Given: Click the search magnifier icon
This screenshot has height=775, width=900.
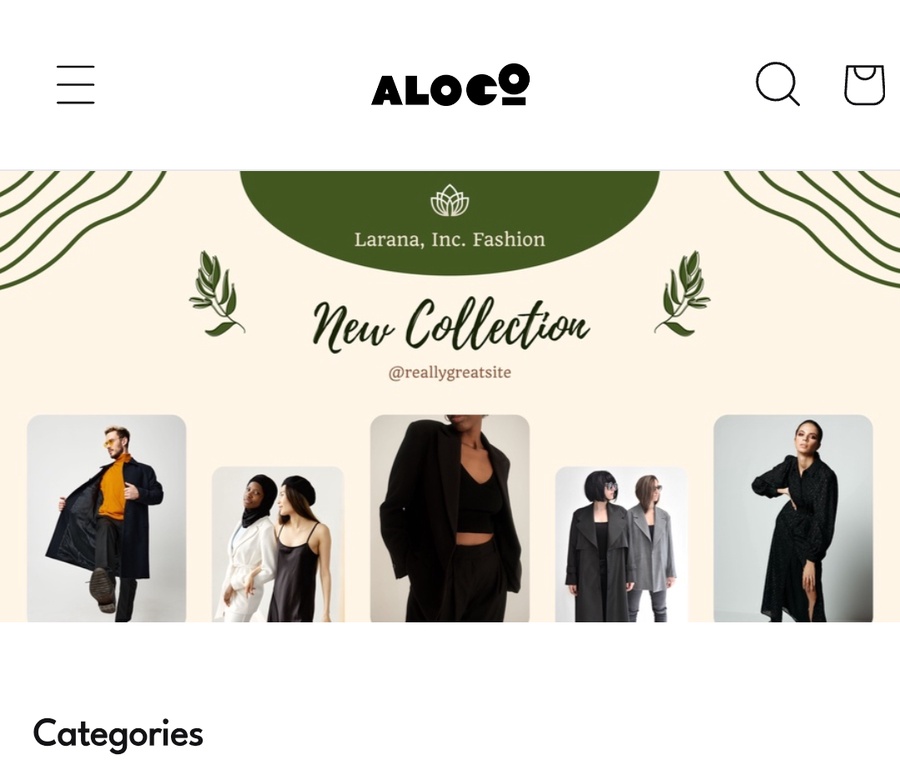Looking at the screenshot, I should [778, 84].
